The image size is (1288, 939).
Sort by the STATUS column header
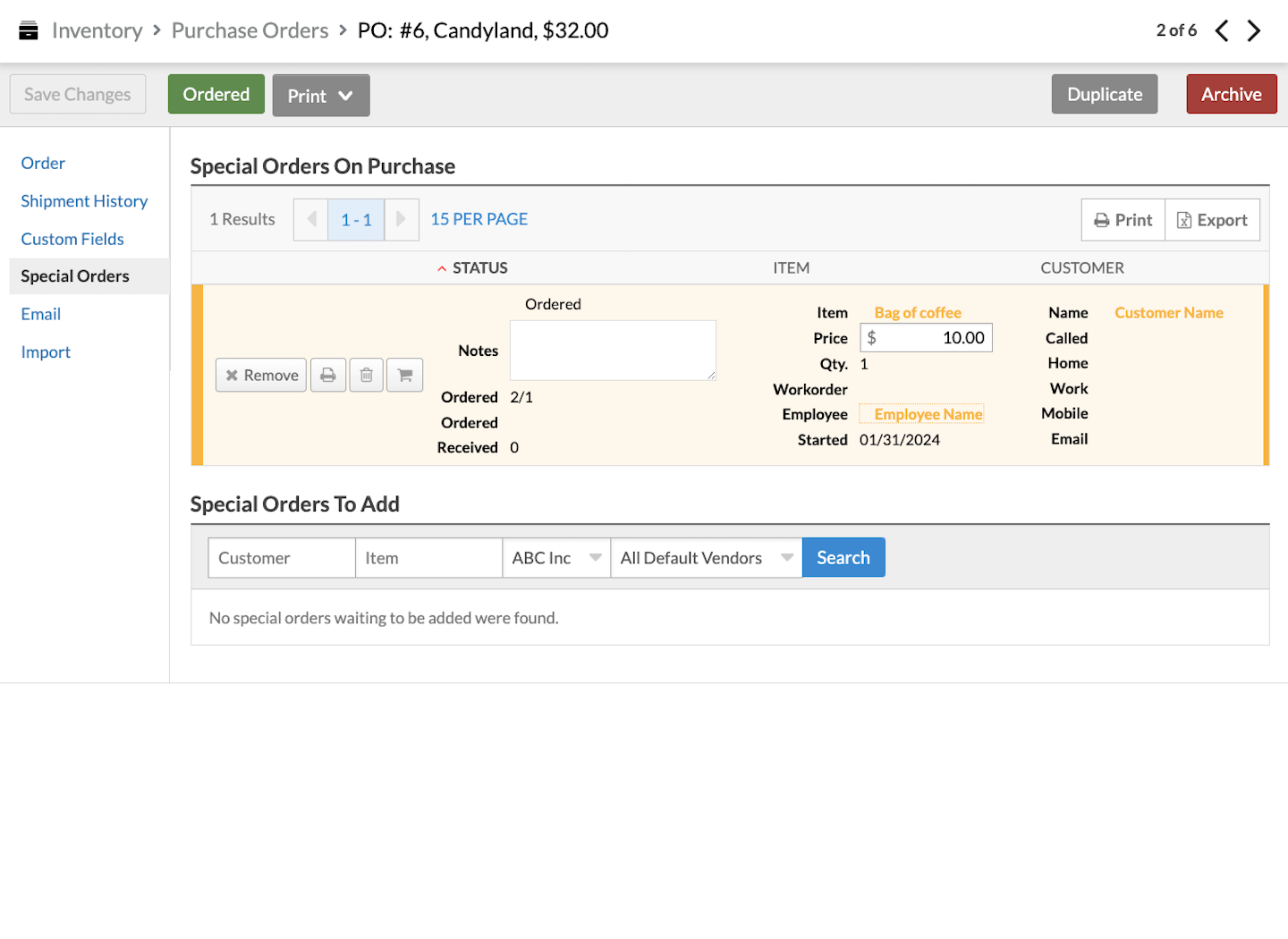[479, 268]
